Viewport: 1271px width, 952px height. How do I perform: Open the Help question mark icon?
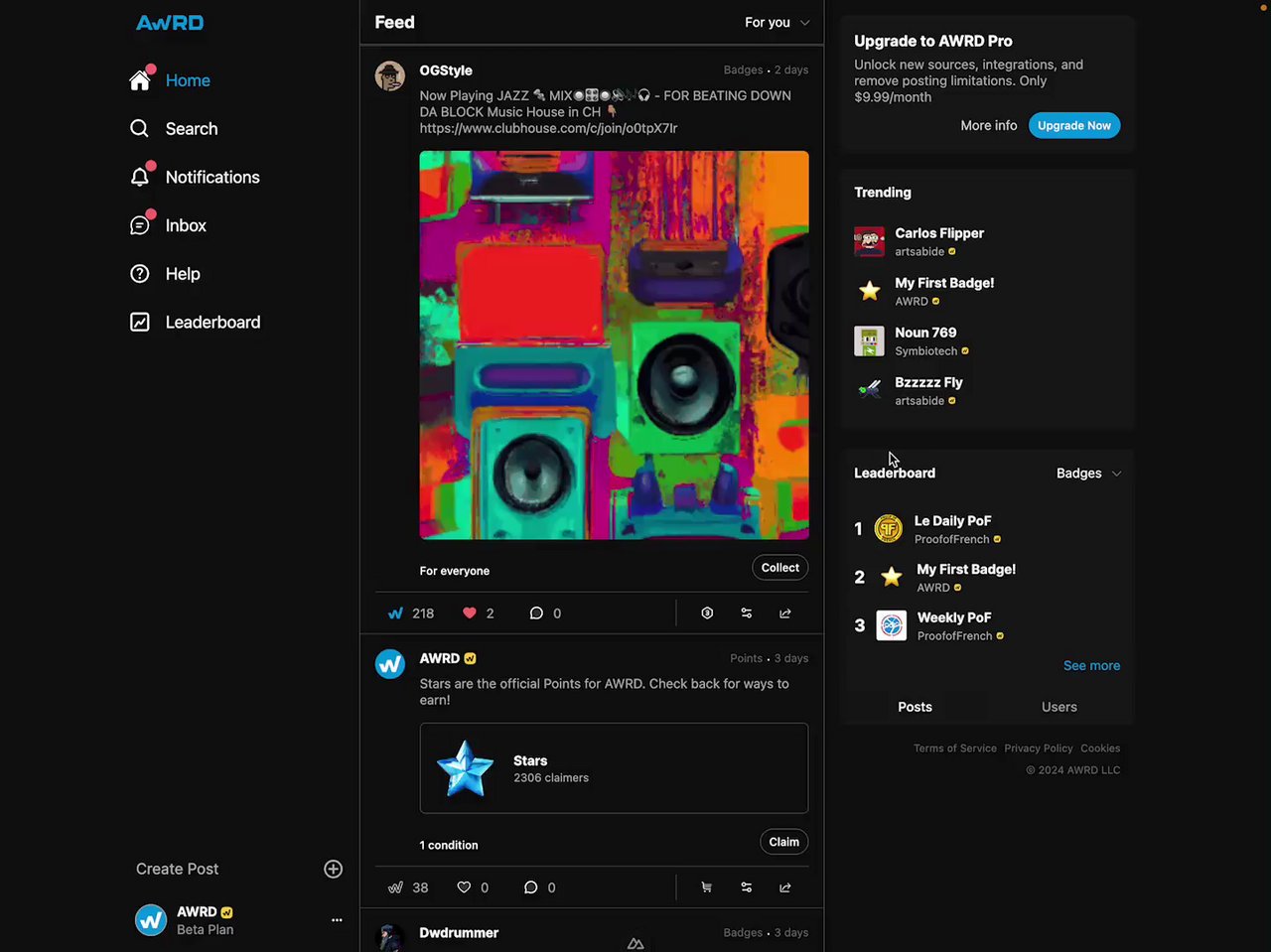pyautogui.click(x=140, y=274)
